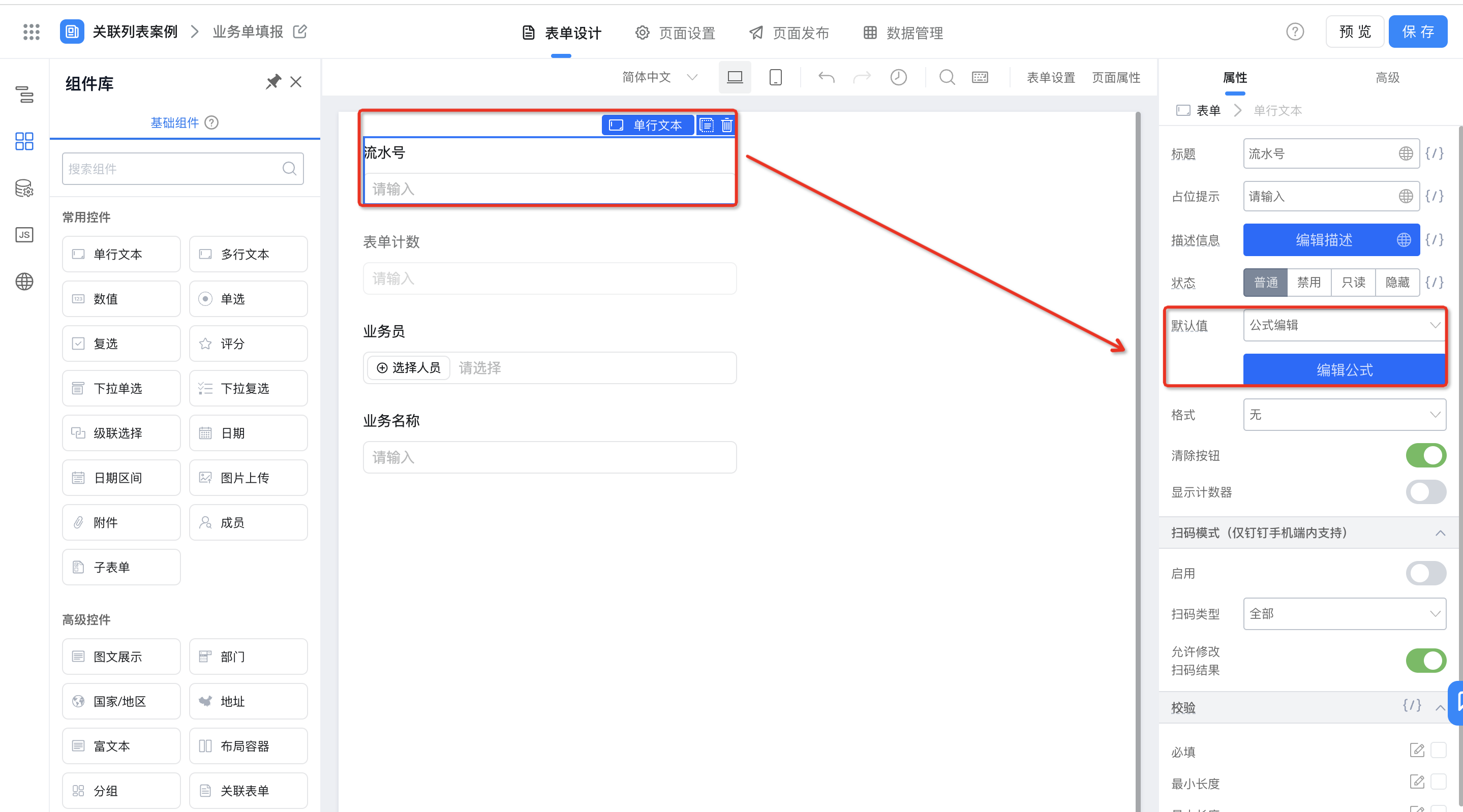This screenshot has height=812, width=1463.
Task: Bind variable for 状态 with braces icon
Action: tap(1435, 282)
